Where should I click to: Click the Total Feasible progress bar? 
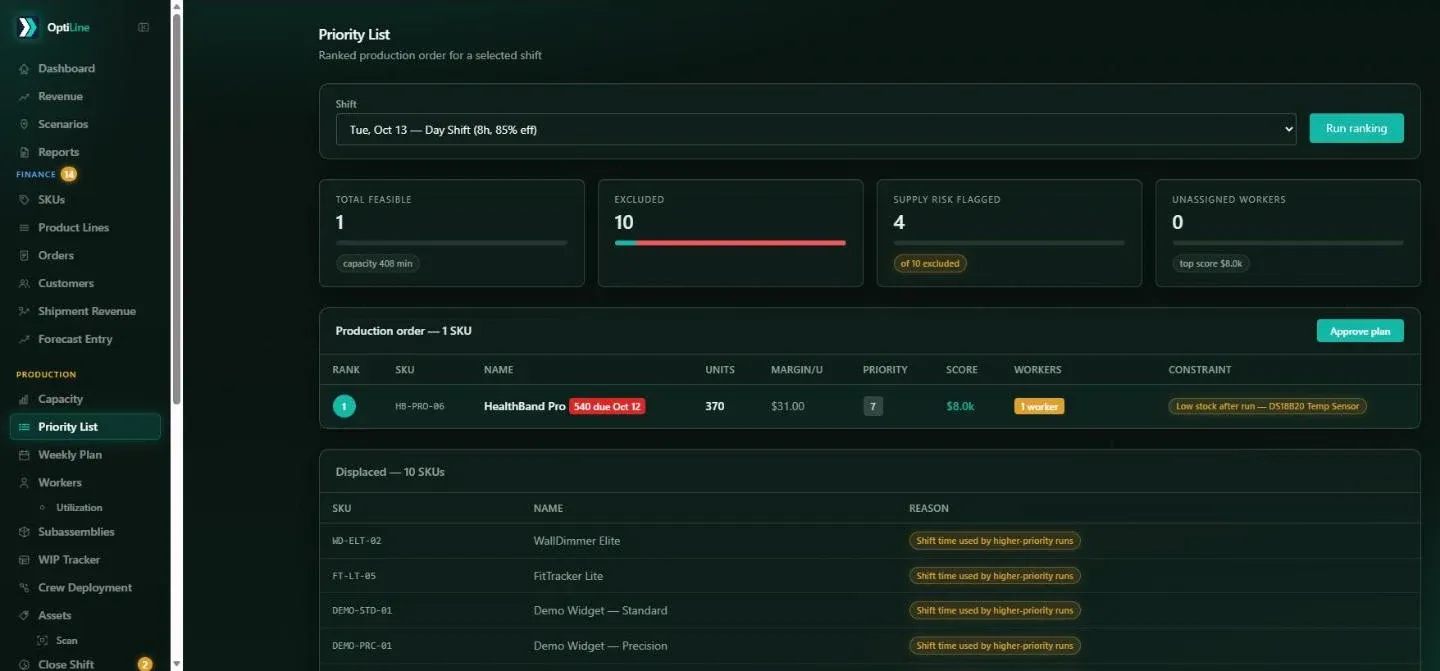[451, 243]
